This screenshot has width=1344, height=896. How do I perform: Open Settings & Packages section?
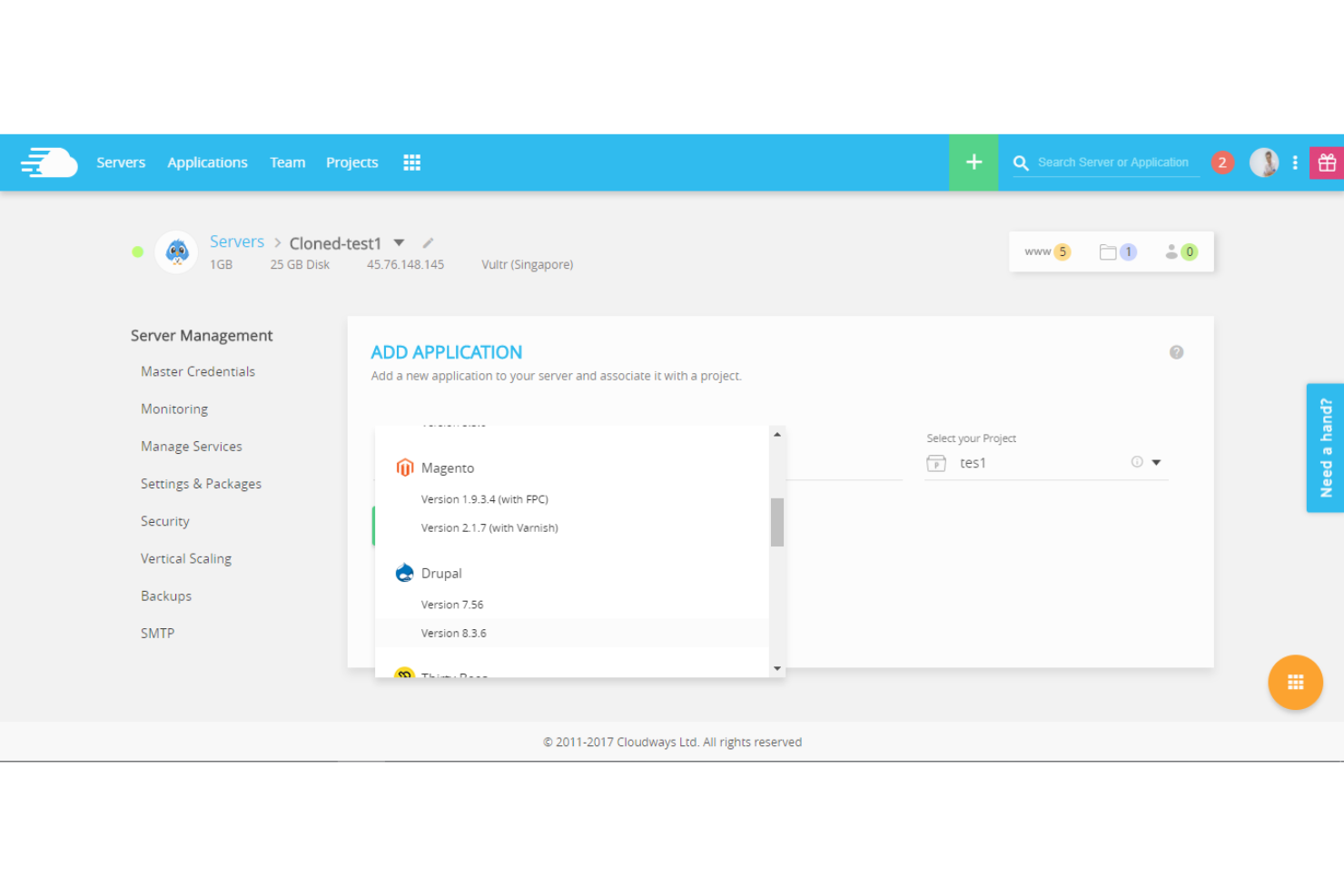pyautogui.click(x=201, y=484)
